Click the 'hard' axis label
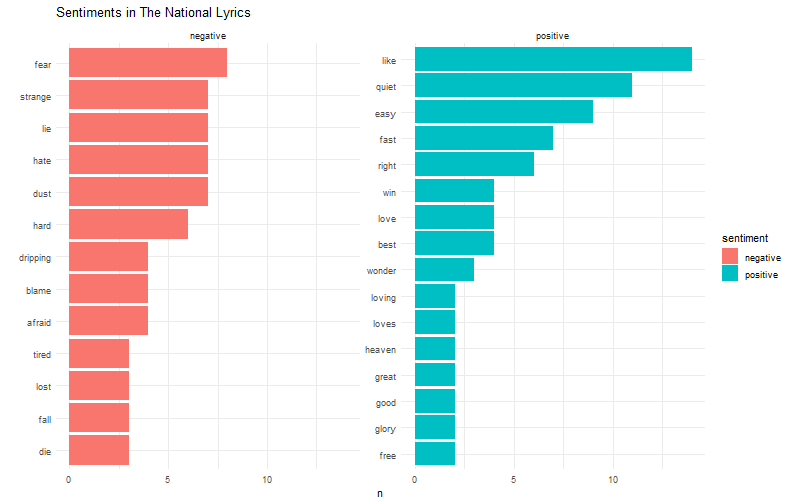The height and width of the screenshot is (504, 792). 42,226
